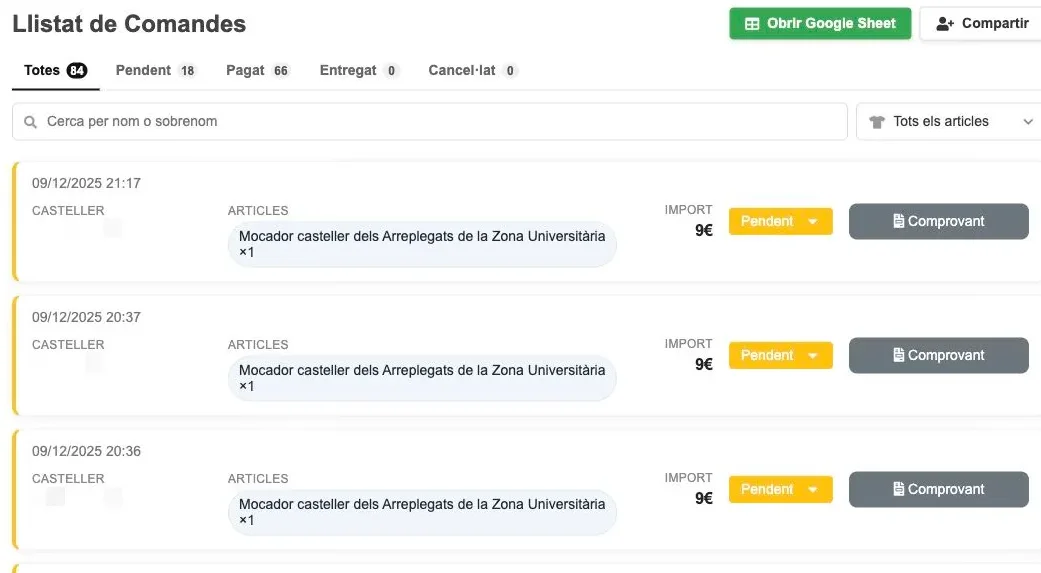The width and height of the screenshot is (1041, 573).
Task: Open the Cancel·lat tab
Action: pos(473,70)
